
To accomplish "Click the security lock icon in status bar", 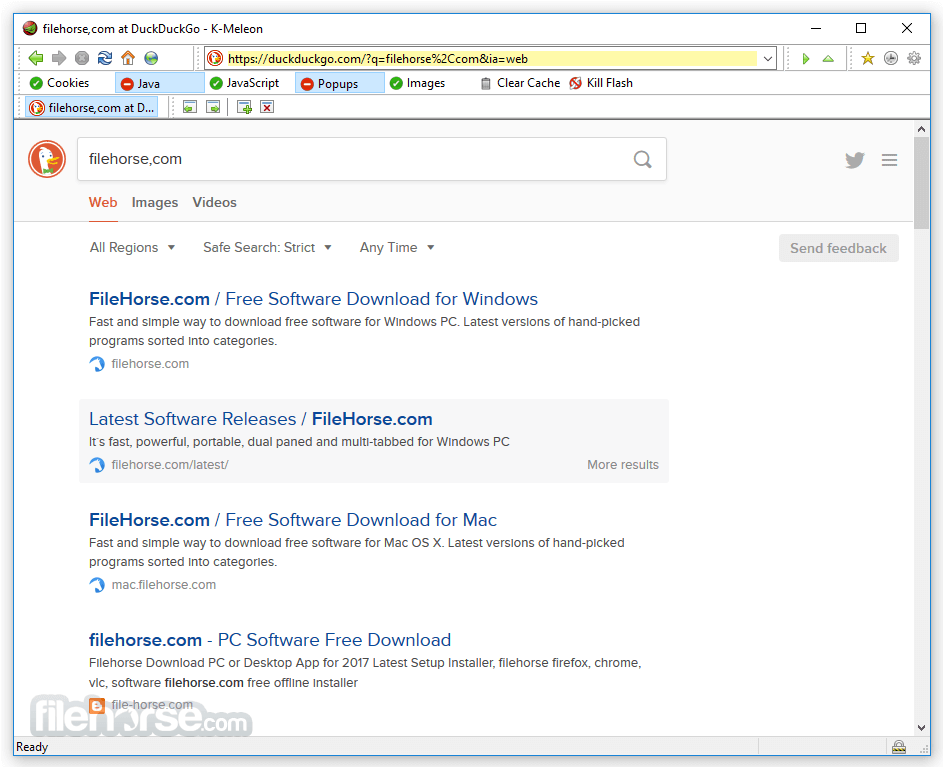I will (898, 747).
